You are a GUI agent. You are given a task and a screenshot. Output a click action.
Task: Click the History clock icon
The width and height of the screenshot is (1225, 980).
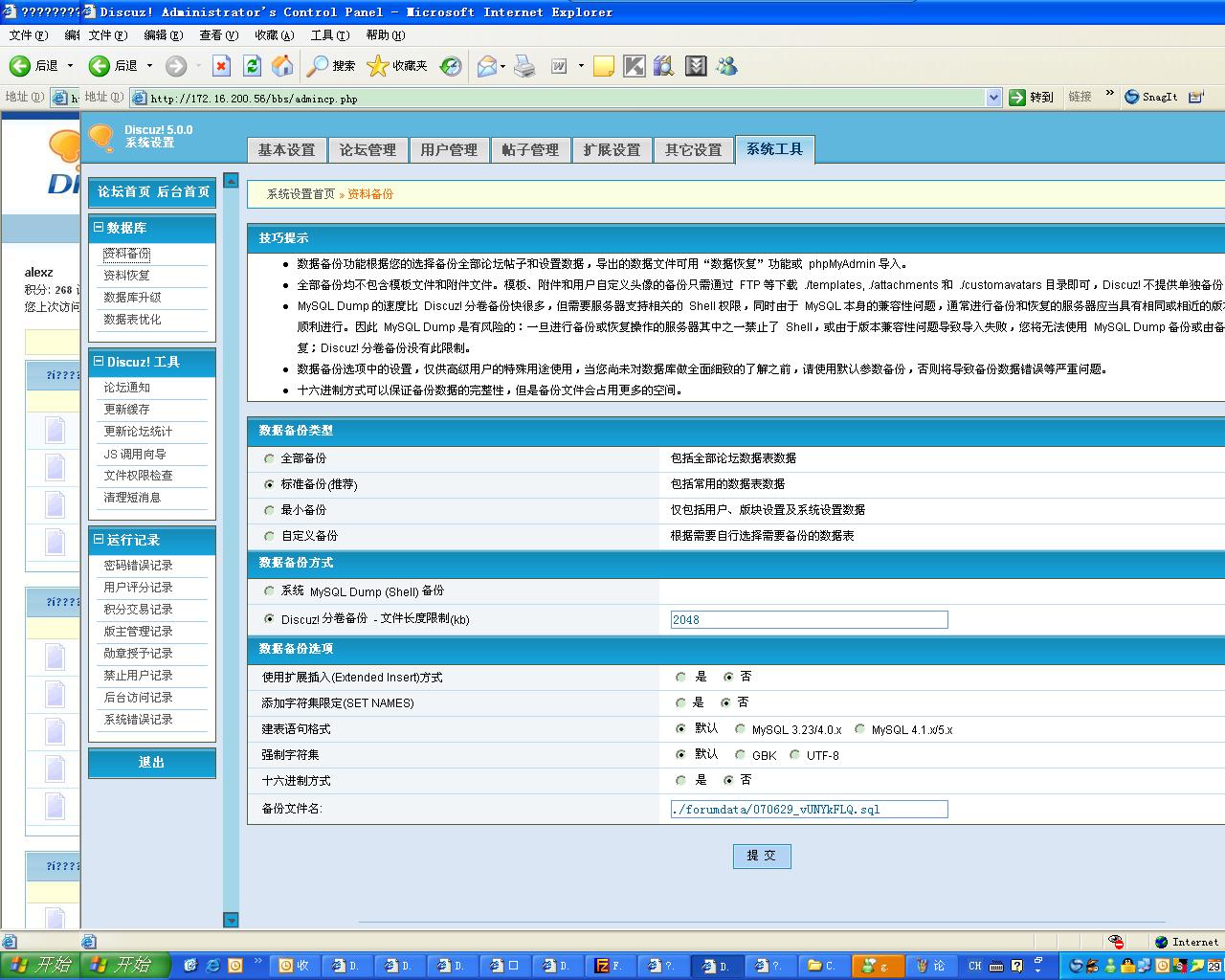(x=451, y=66)
